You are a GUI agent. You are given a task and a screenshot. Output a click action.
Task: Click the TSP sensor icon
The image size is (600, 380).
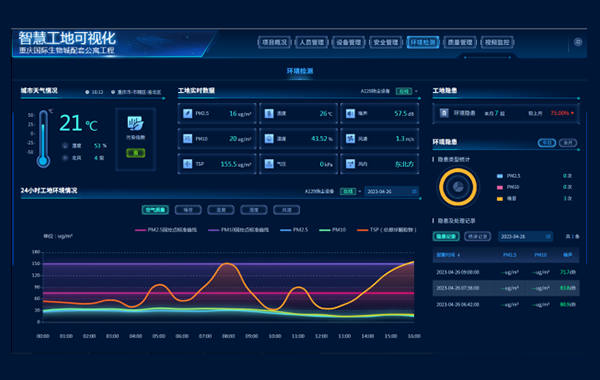pyautogui.click(x=188, y=164)
